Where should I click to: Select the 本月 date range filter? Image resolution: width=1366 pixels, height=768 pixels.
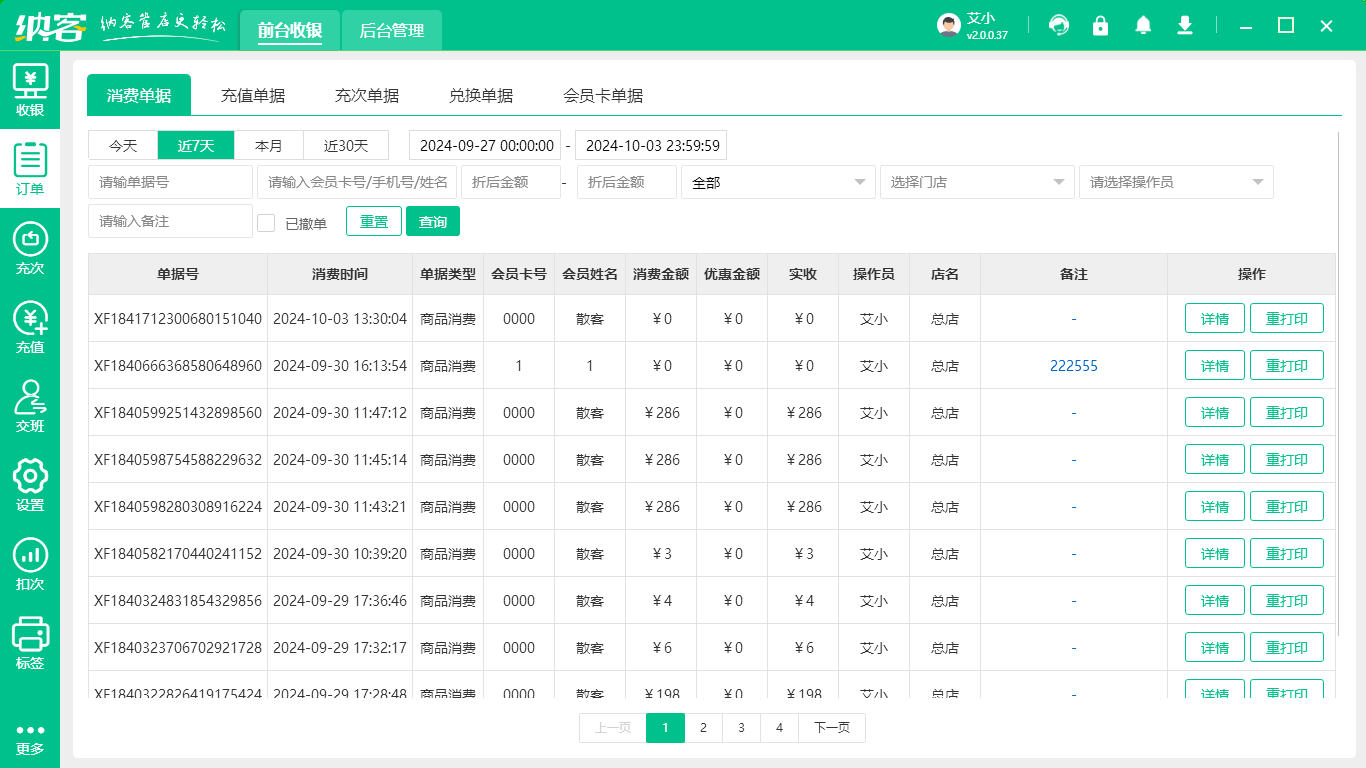[x=268, y=145]
